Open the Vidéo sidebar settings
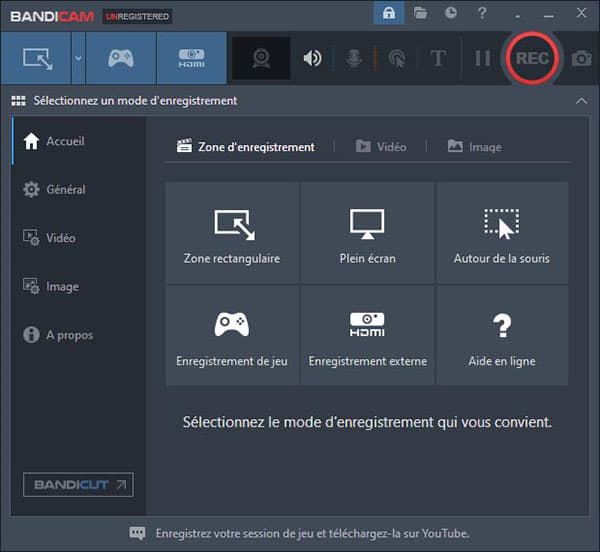The height and width of the screenshot is (552, 600). click(78, 238)
